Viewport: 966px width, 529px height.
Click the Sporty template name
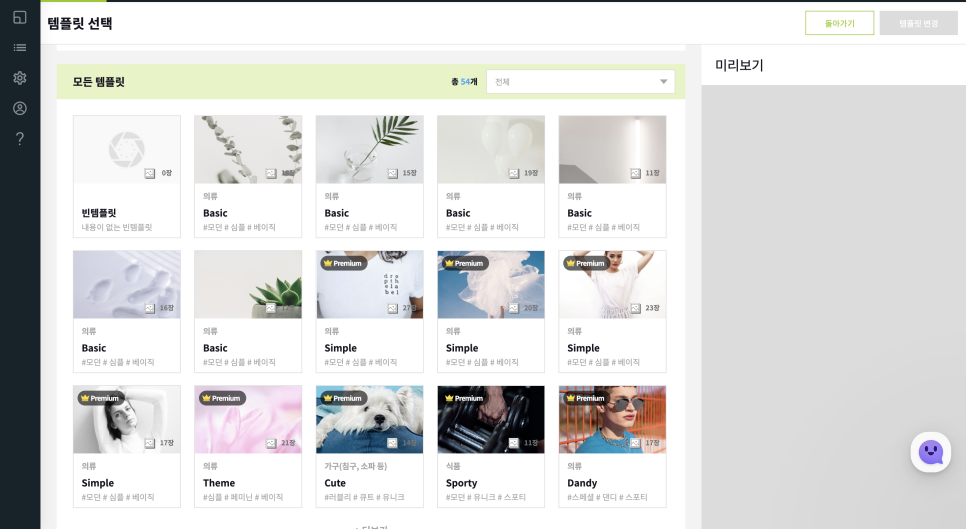461,483
